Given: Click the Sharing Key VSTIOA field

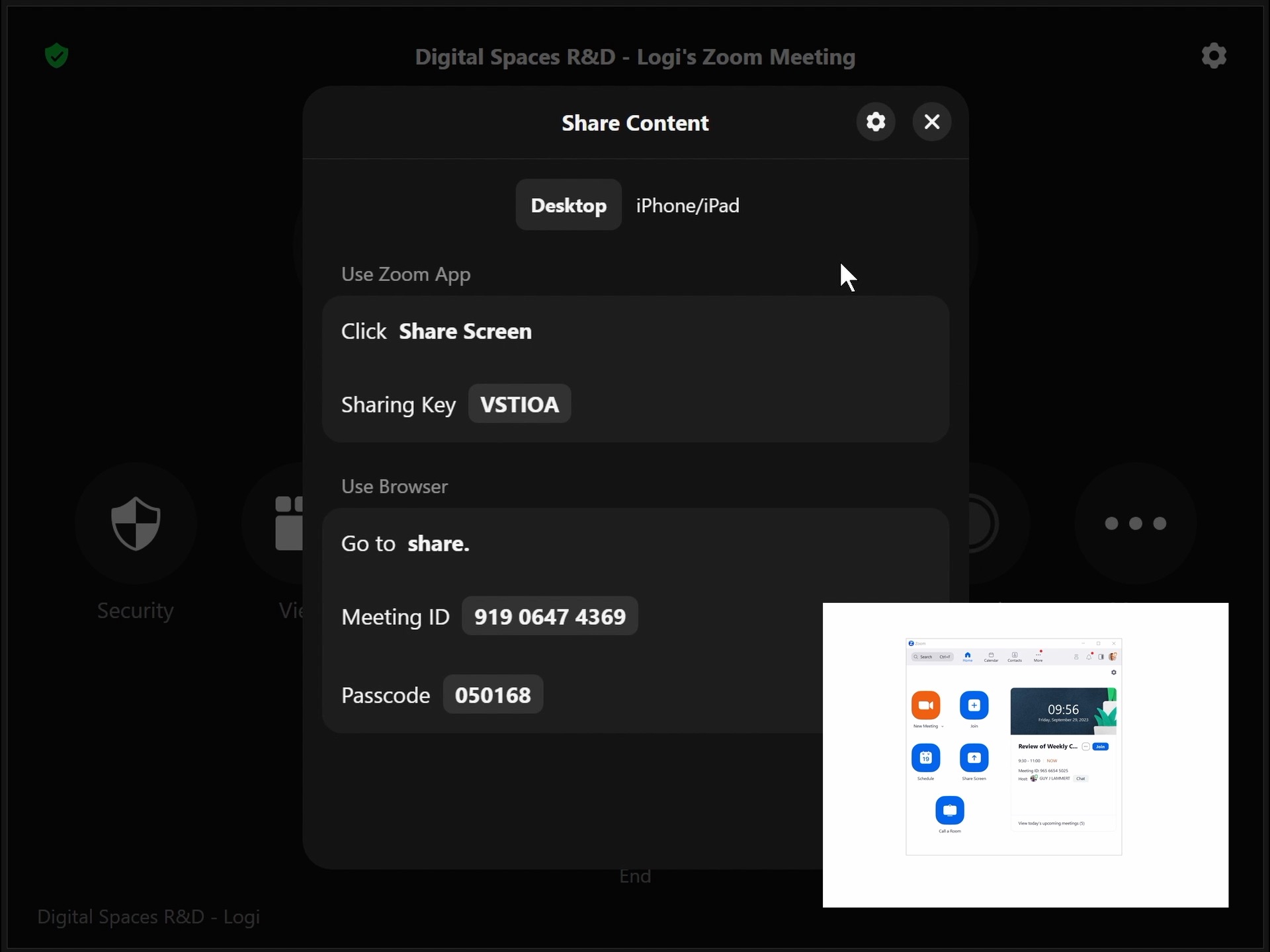Looking at the screenshot, I should (519, 404).
